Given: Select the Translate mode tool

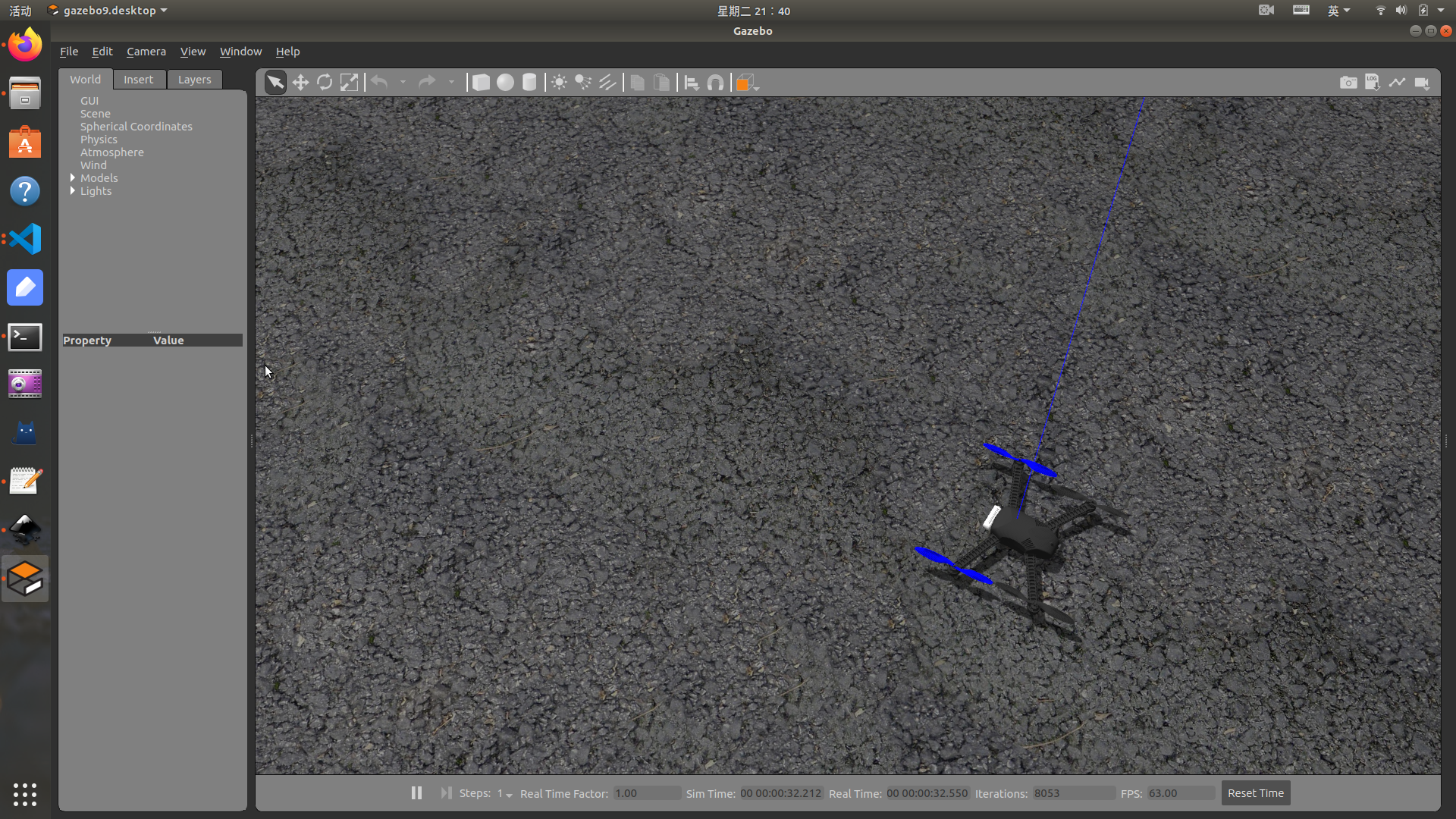Looking at the screenshot, I should click(300, 83).
